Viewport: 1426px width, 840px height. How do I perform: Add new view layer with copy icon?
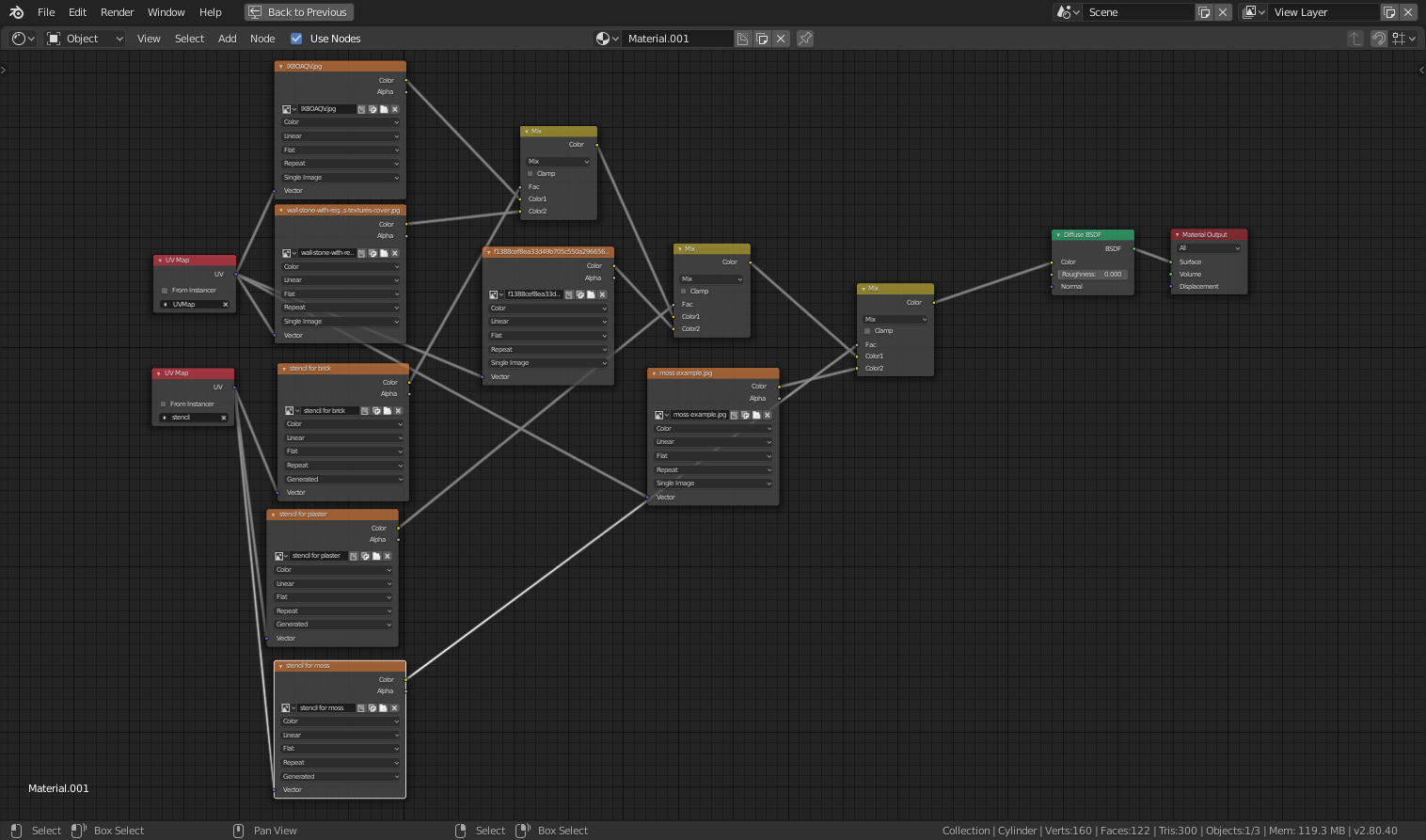pos(1389,12)
